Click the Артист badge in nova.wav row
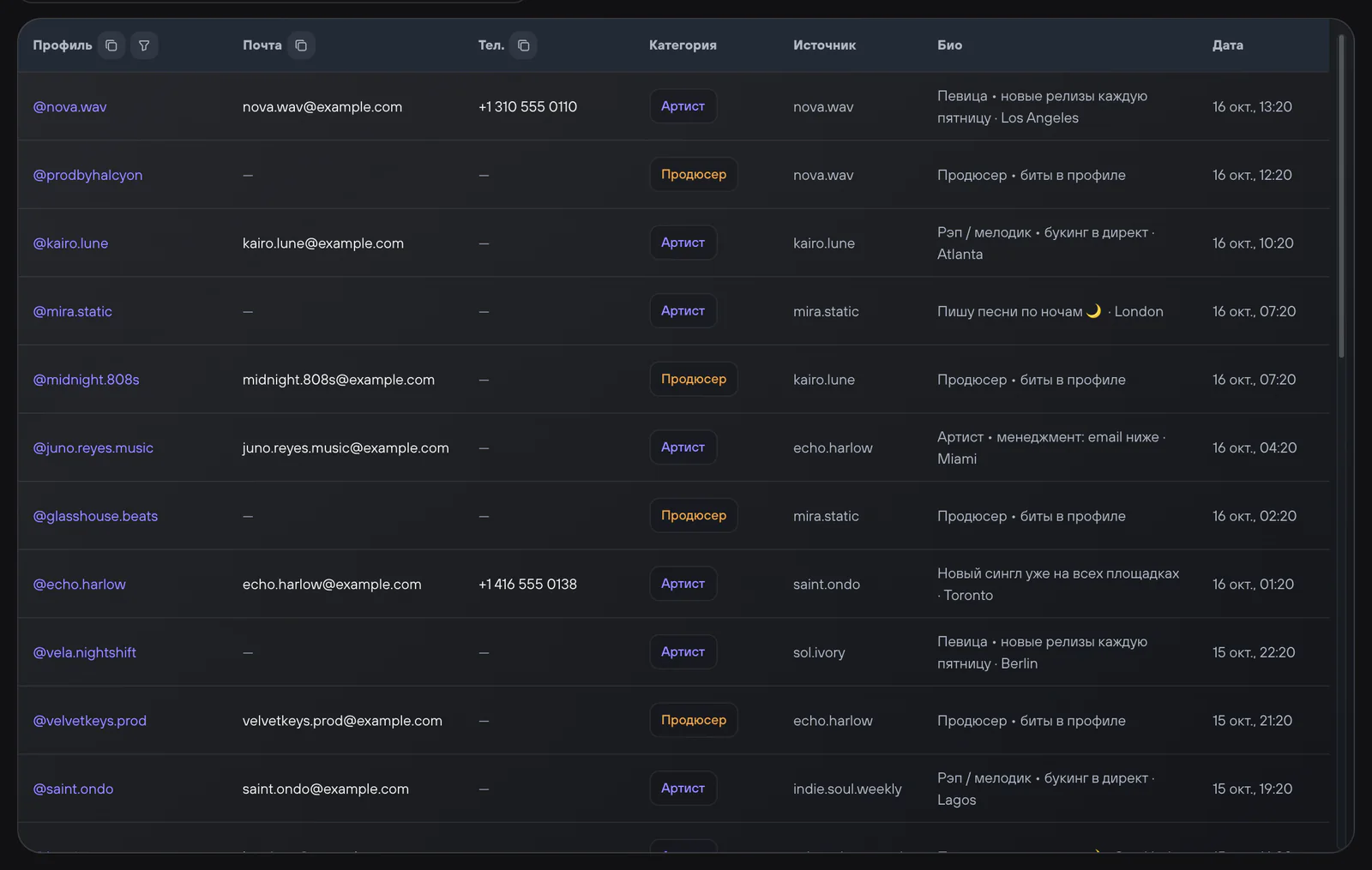Viewport: 1372px width, 870px height. tap(683, 106)
